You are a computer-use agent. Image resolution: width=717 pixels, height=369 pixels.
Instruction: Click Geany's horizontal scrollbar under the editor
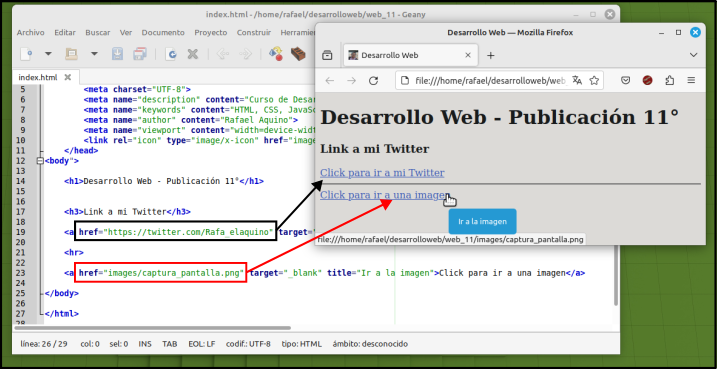[x=152, y=328]
